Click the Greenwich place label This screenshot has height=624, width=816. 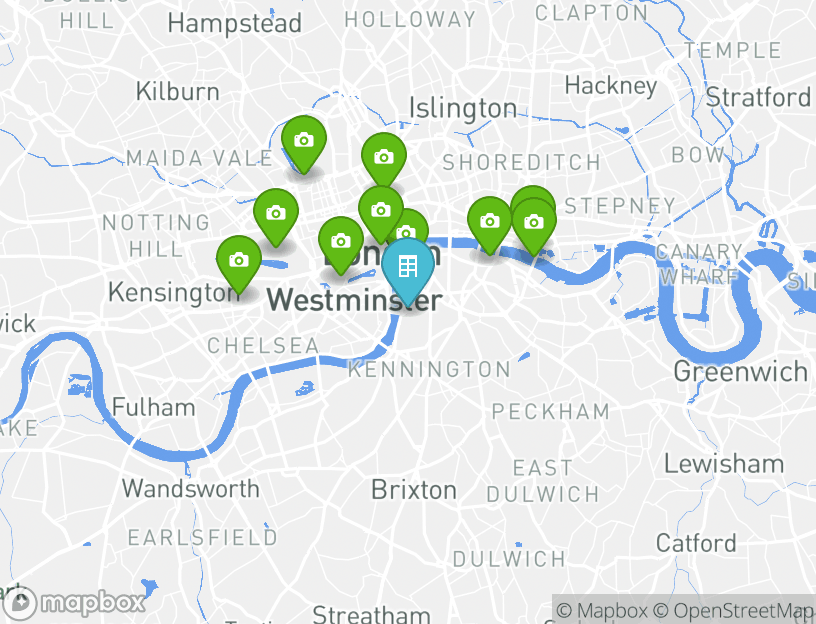741,372
